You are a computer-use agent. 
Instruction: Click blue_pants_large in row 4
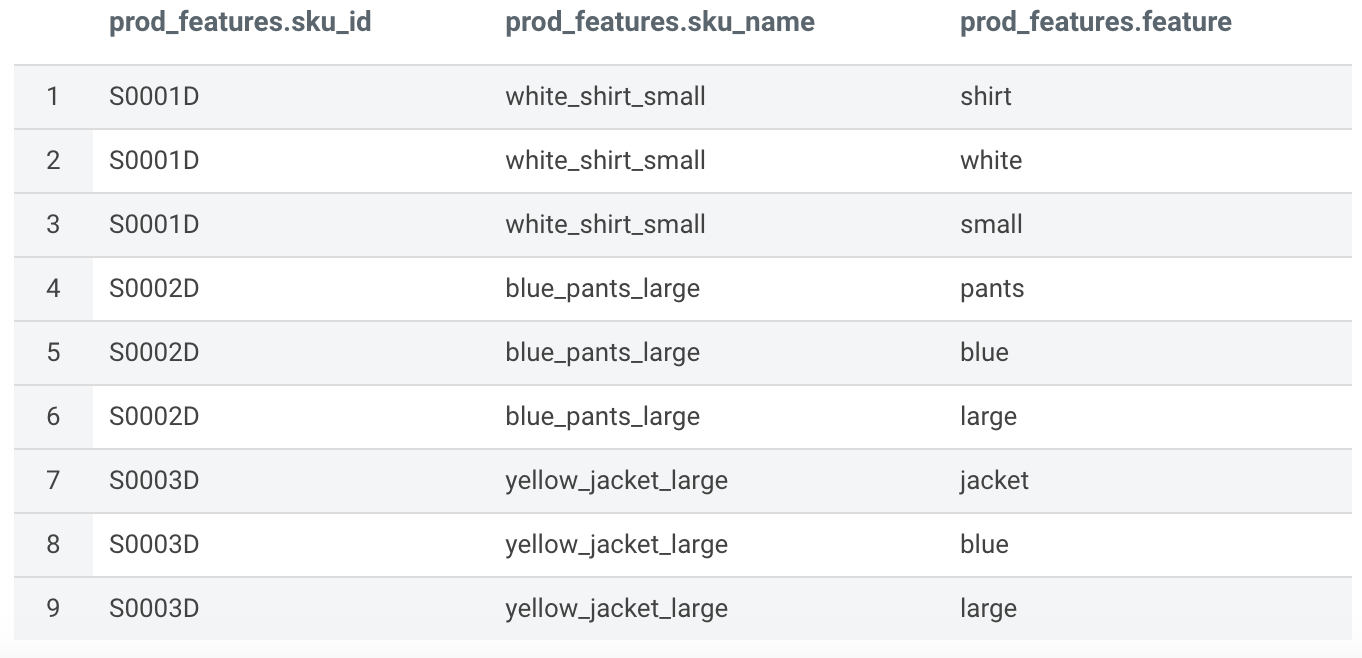tap(603, 289)
